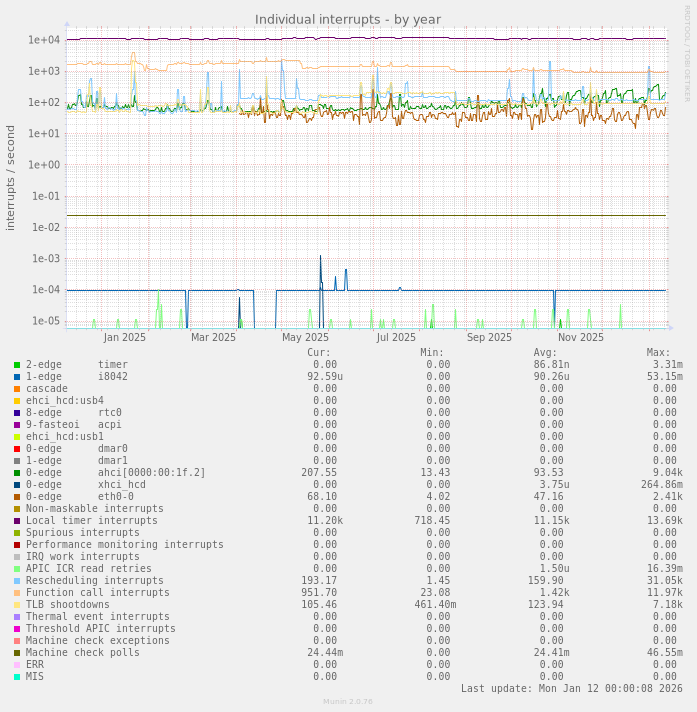
Task: Click the 'interrupts / second' y-axis label
Action: (11, 178)
